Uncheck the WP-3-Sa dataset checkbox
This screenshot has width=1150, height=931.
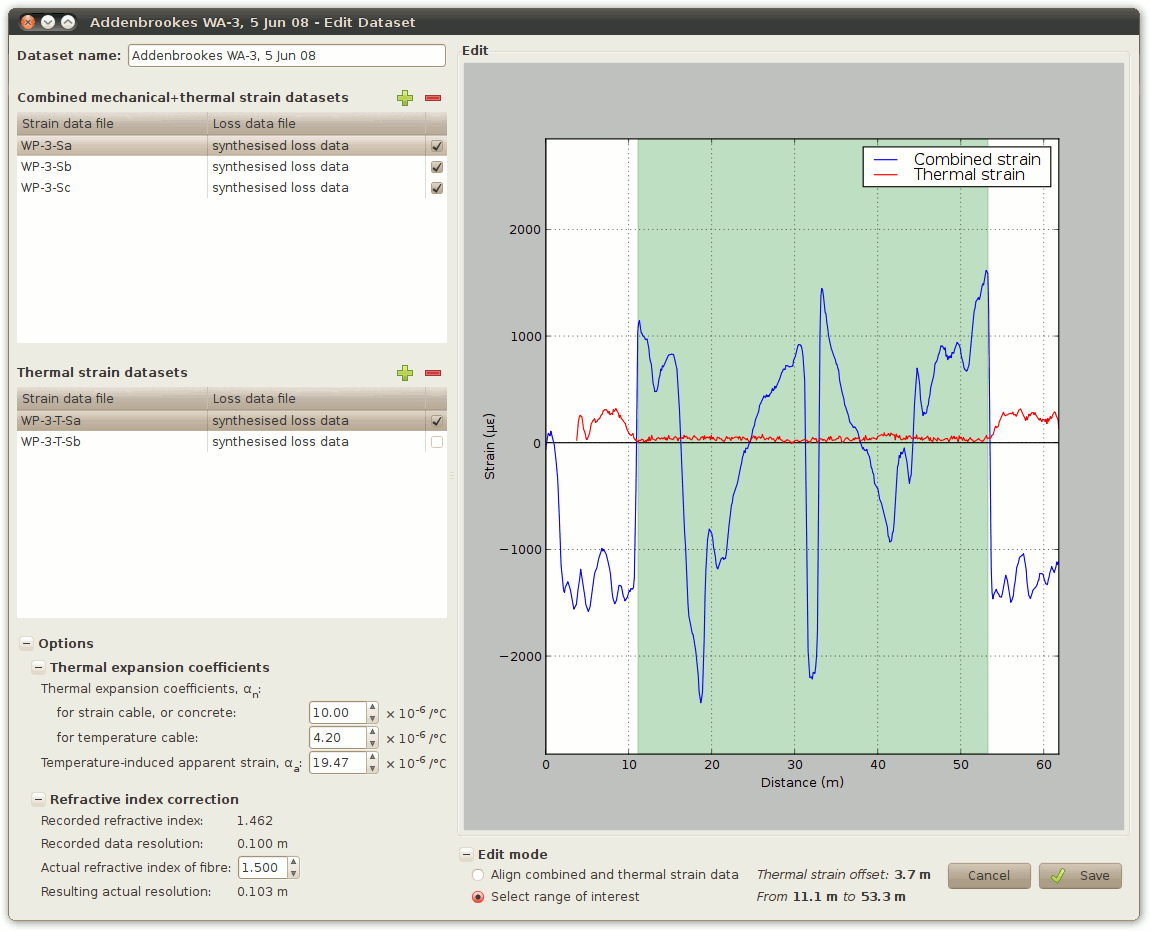(436, 146)
